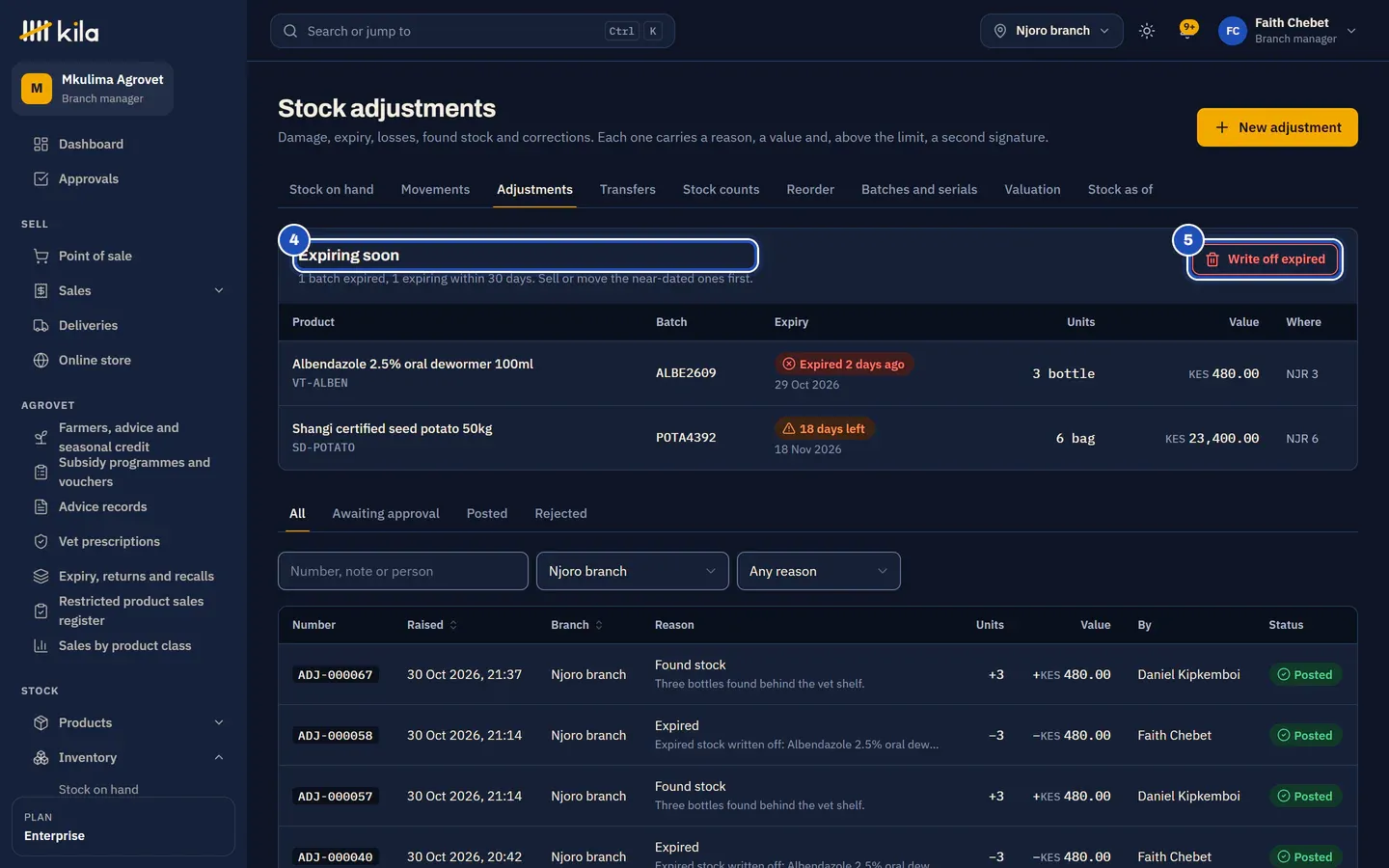Click the Approvals checkbox icon in sidebar
The width and height of the screenshot is (1389, 868).
(41, 178)
